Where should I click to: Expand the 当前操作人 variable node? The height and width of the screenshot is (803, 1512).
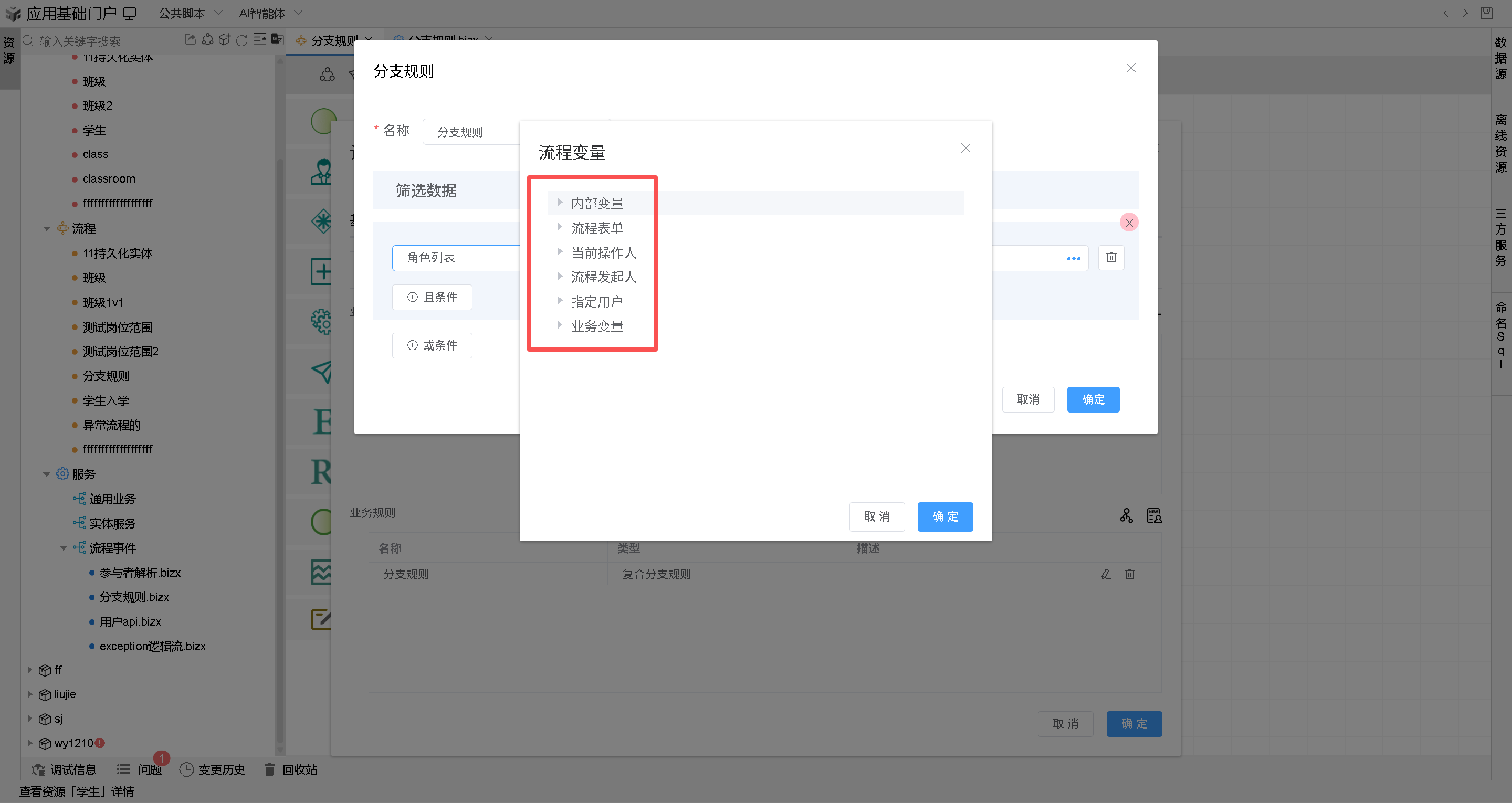coord(560,252)
